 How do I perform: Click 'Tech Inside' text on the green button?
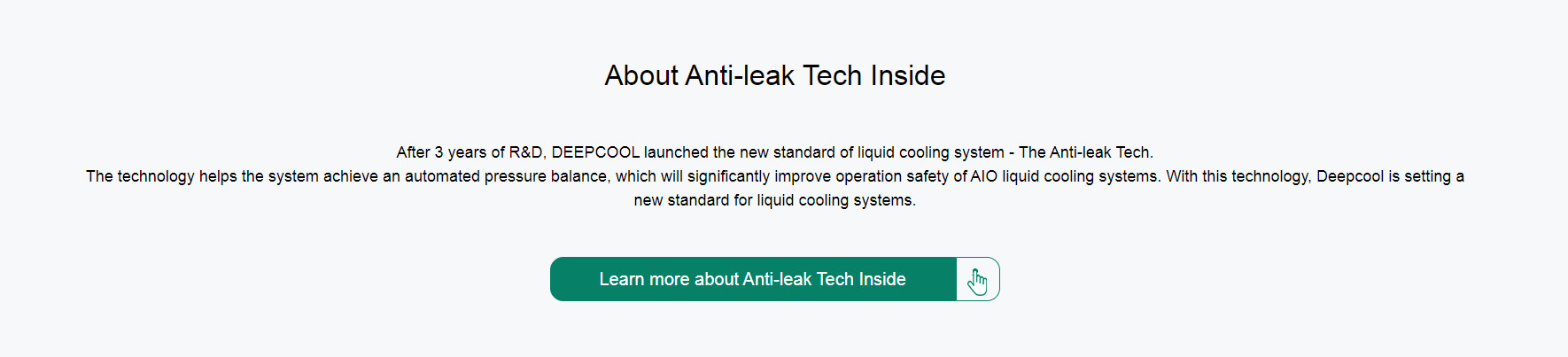pyautogui.click(x=861, y=279)
